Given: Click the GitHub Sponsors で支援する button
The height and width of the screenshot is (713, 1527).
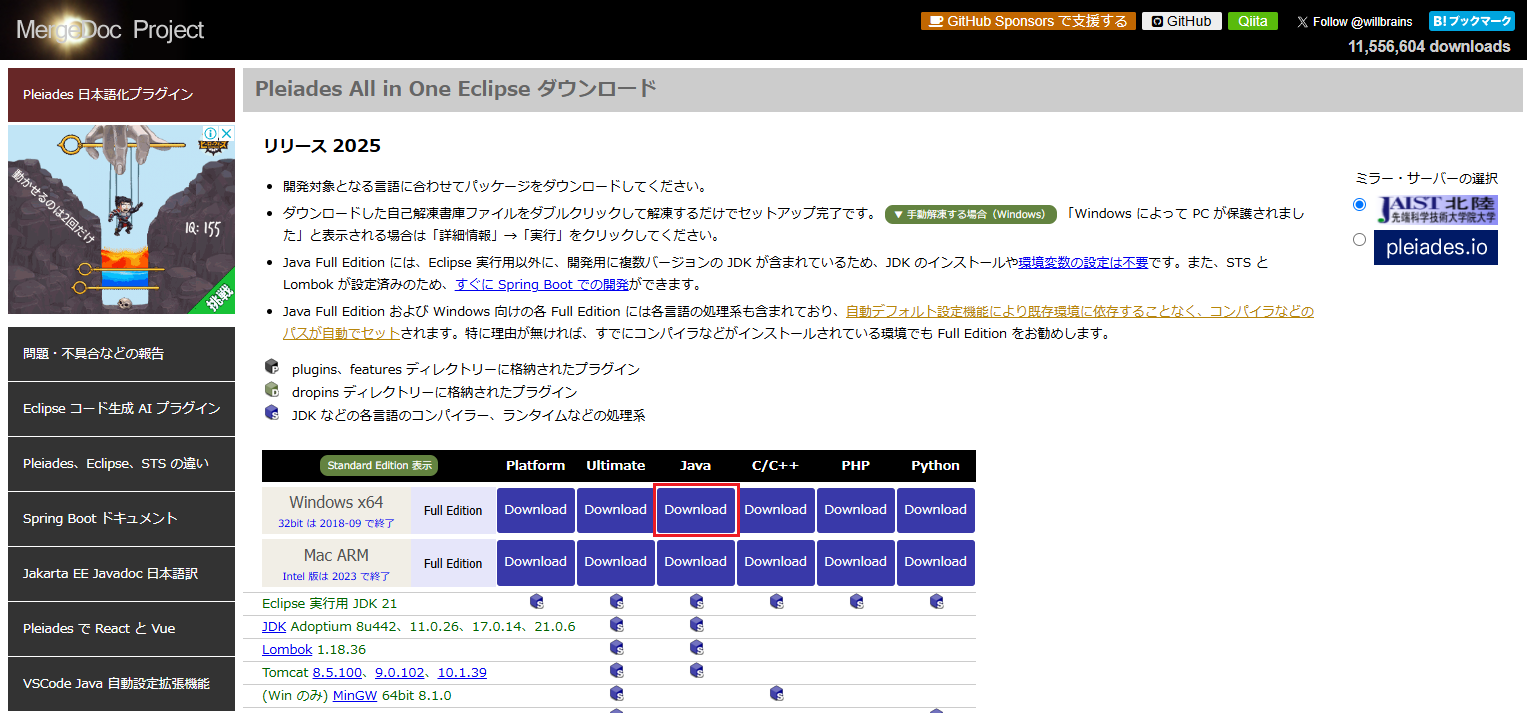Looking at the screenshot, I should point(1028,21).
